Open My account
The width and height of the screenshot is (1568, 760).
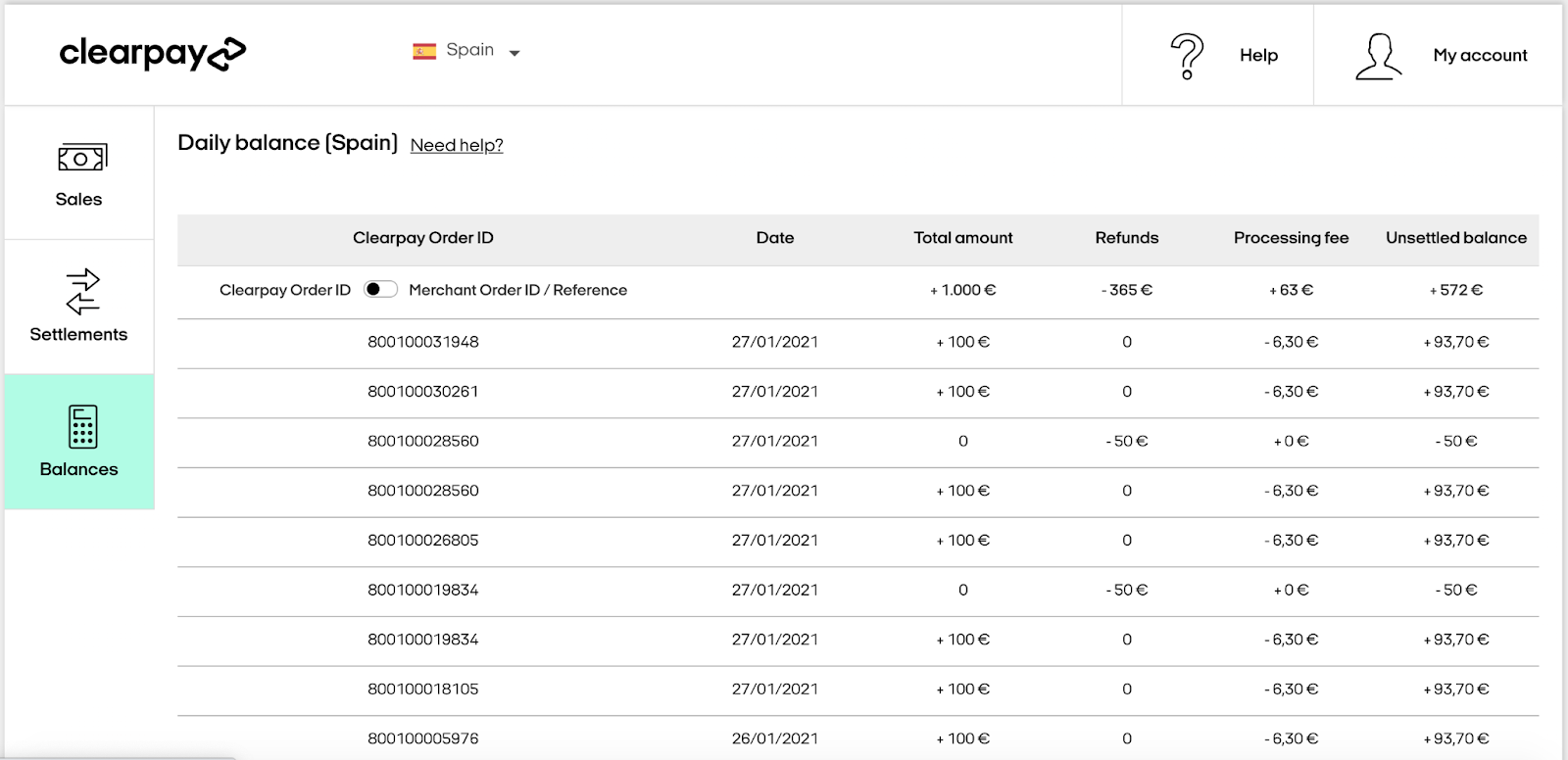pos(1480,56)
